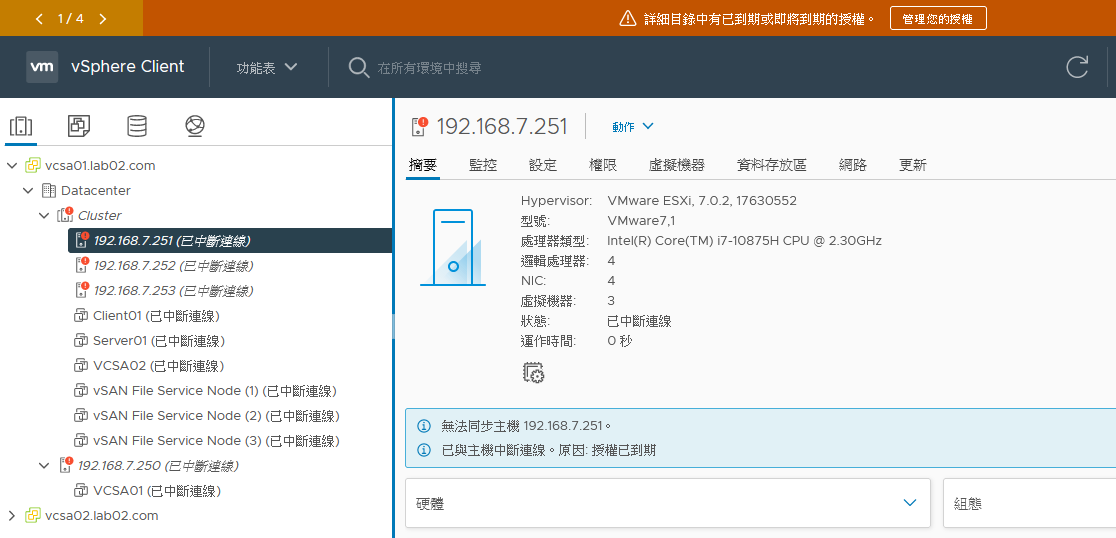Viewport: 1116px width, 538px height.
Task: Switch to the 更新 tab
Action: pyautogui.click(x=912, y=165)
